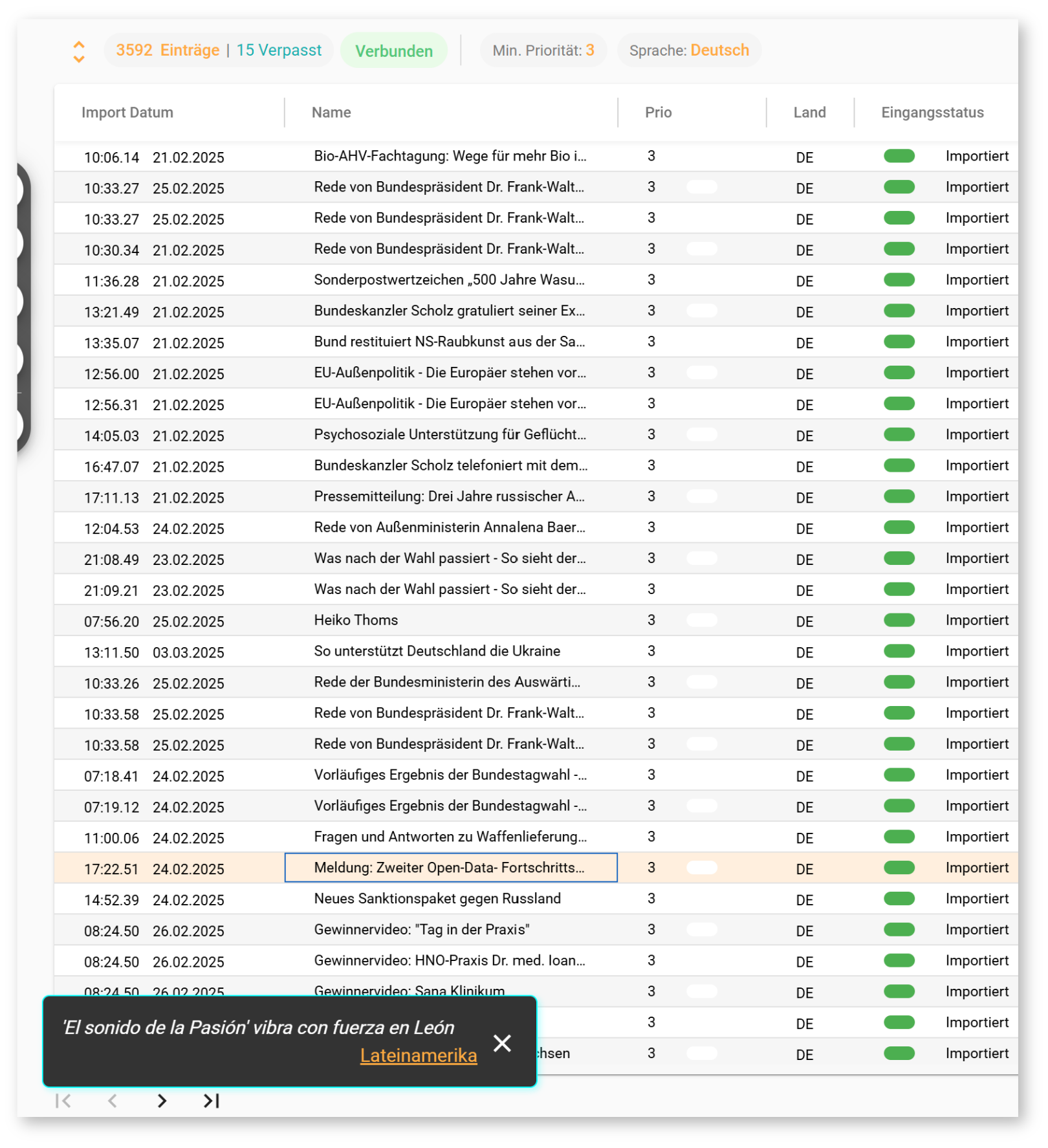Select 'Bundeskanzler Scholz telefoniert mit dem...' entry

[x=451, y=465]
